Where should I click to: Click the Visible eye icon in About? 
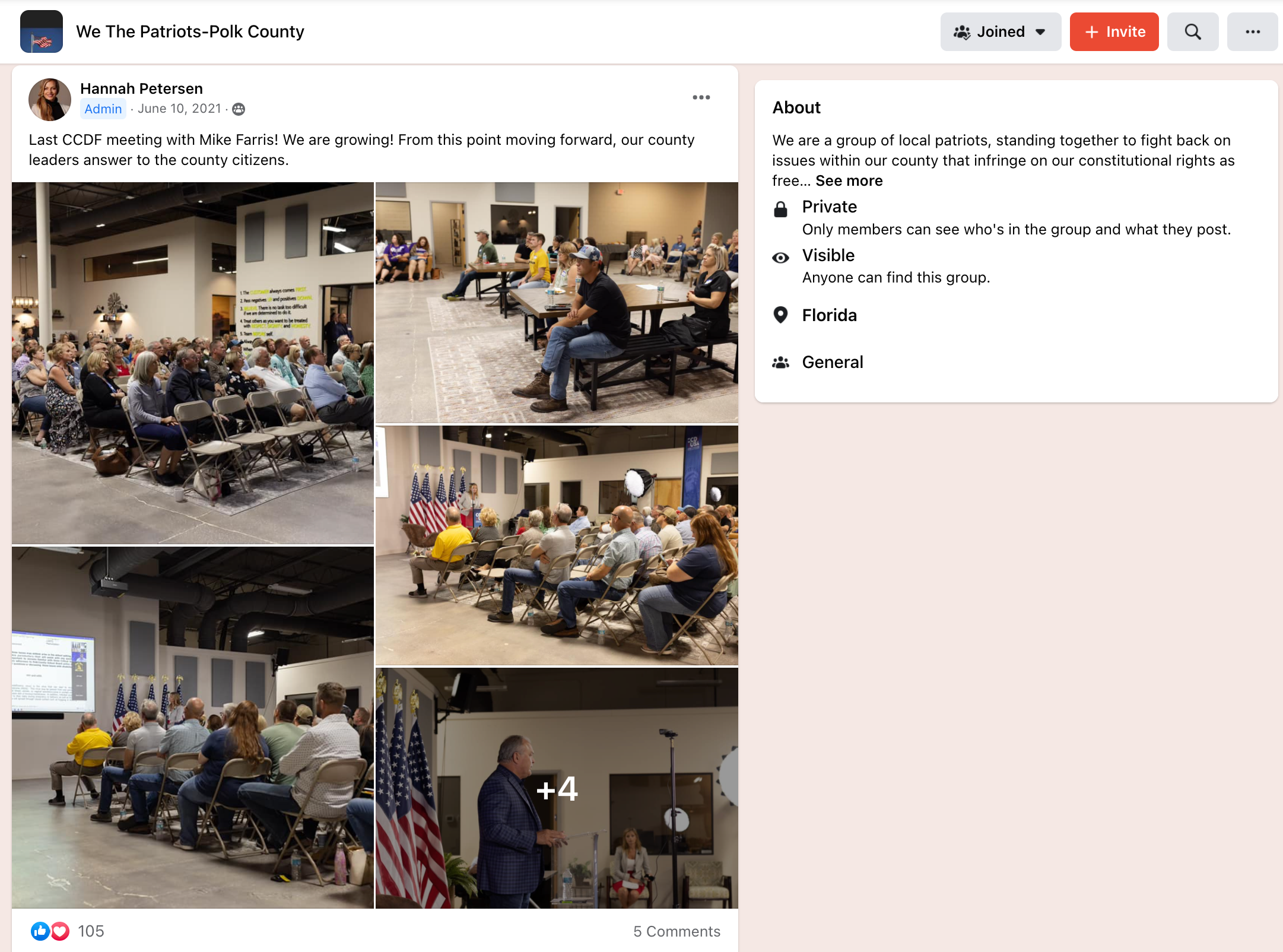781,258
